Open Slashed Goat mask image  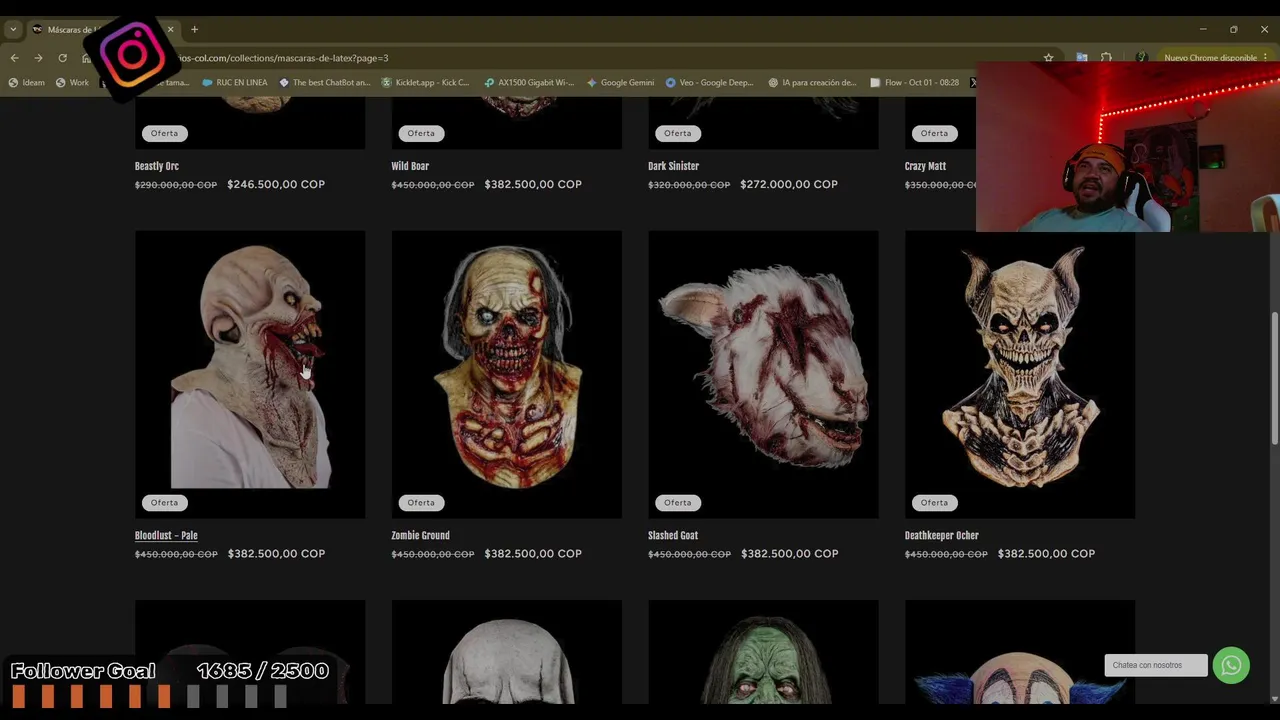tap(763, 374)
